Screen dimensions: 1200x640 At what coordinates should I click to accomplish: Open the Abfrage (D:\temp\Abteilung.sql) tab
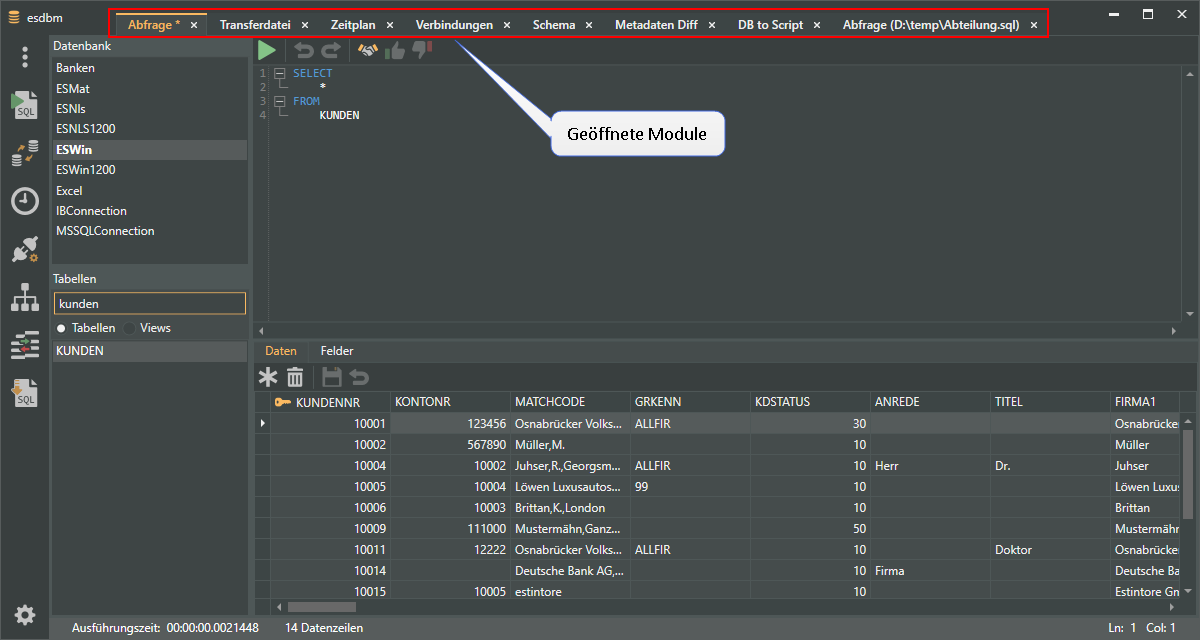point(931,25)
